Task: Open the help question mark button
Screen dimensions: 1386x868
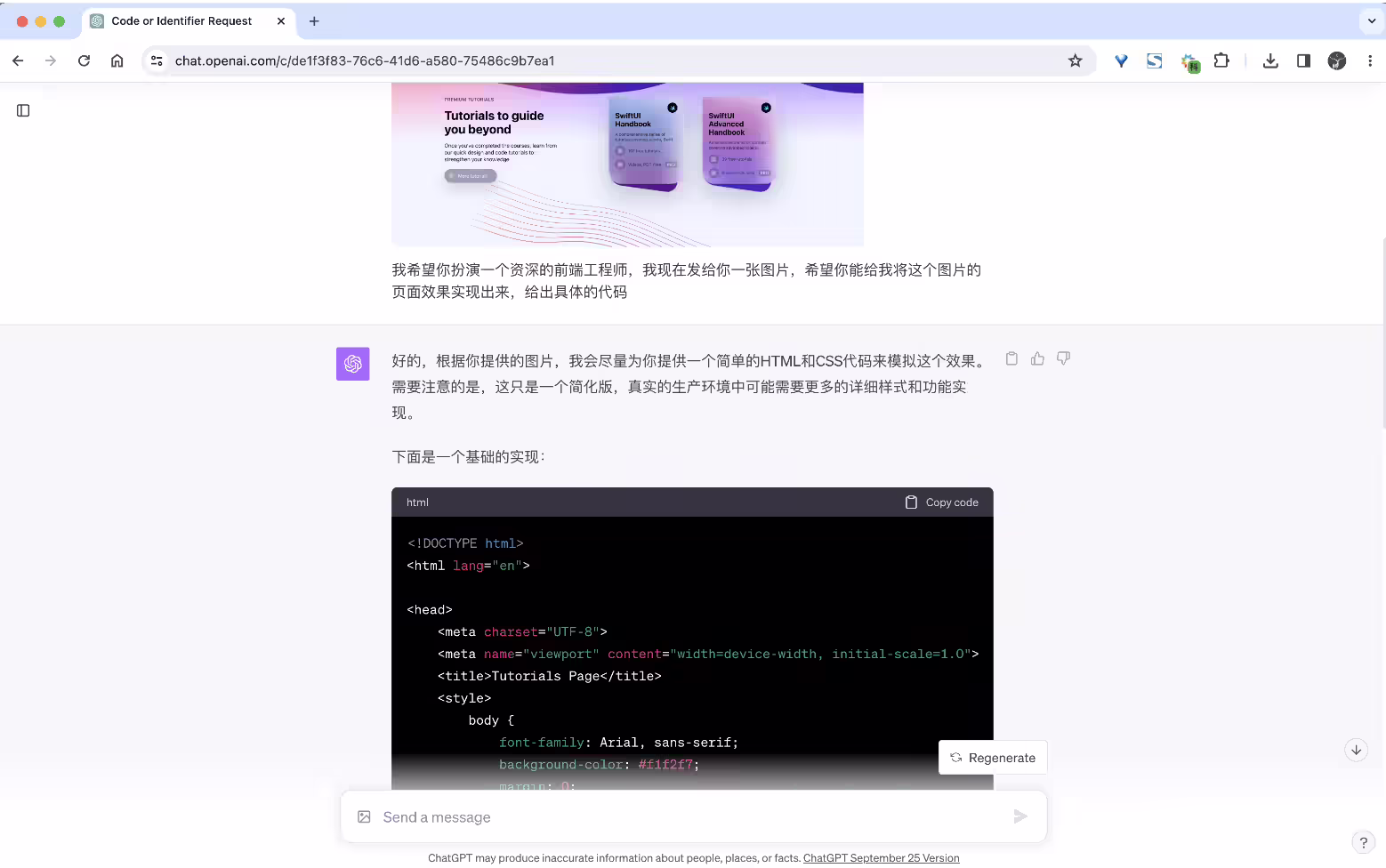Action: tap(1363, 842)
